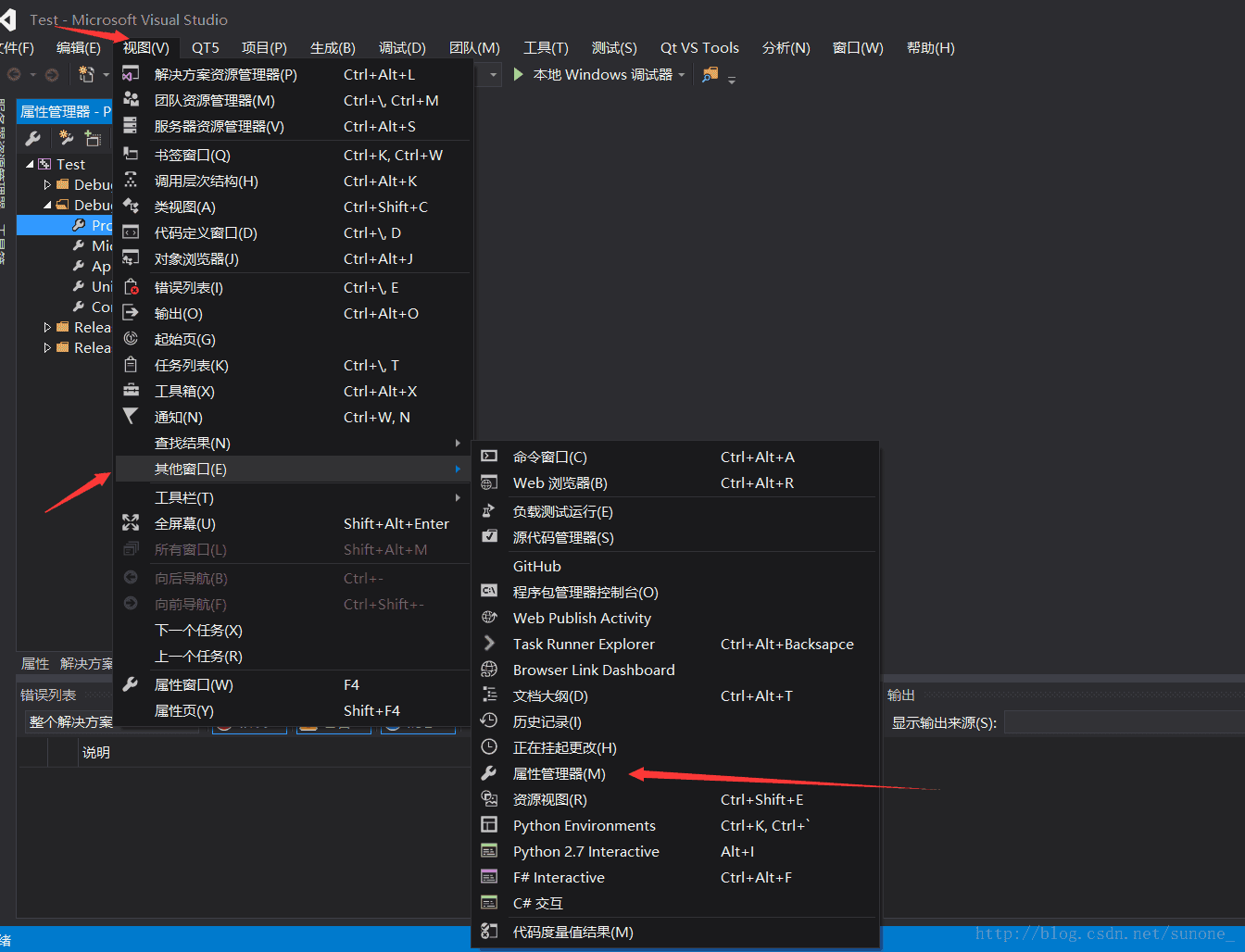Image resolution: width=1245 pixels, height=952 pixels.
Task: Open the Window (窗口) menu
Action: coord(858,47)
